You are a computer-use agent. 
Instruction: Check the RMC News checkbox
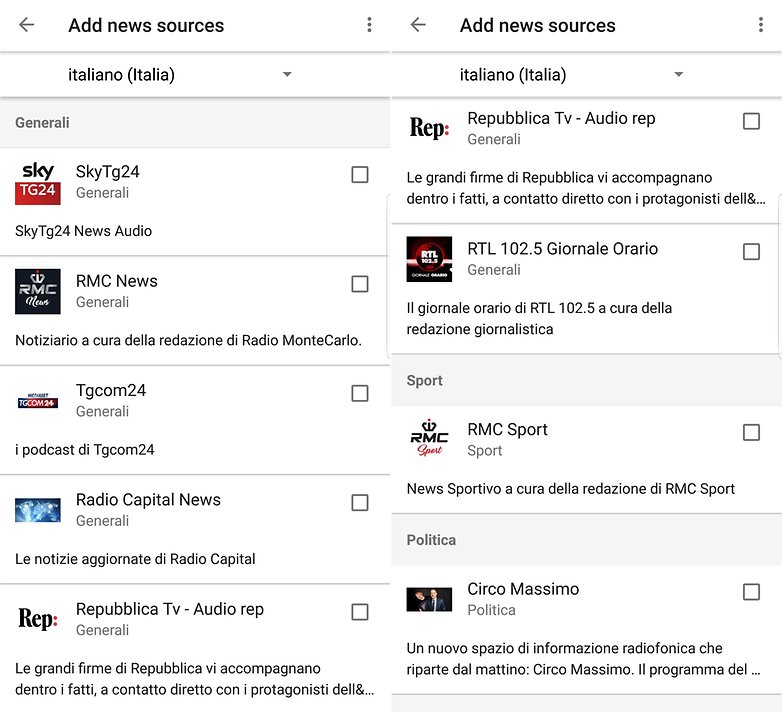coord(360,284)
